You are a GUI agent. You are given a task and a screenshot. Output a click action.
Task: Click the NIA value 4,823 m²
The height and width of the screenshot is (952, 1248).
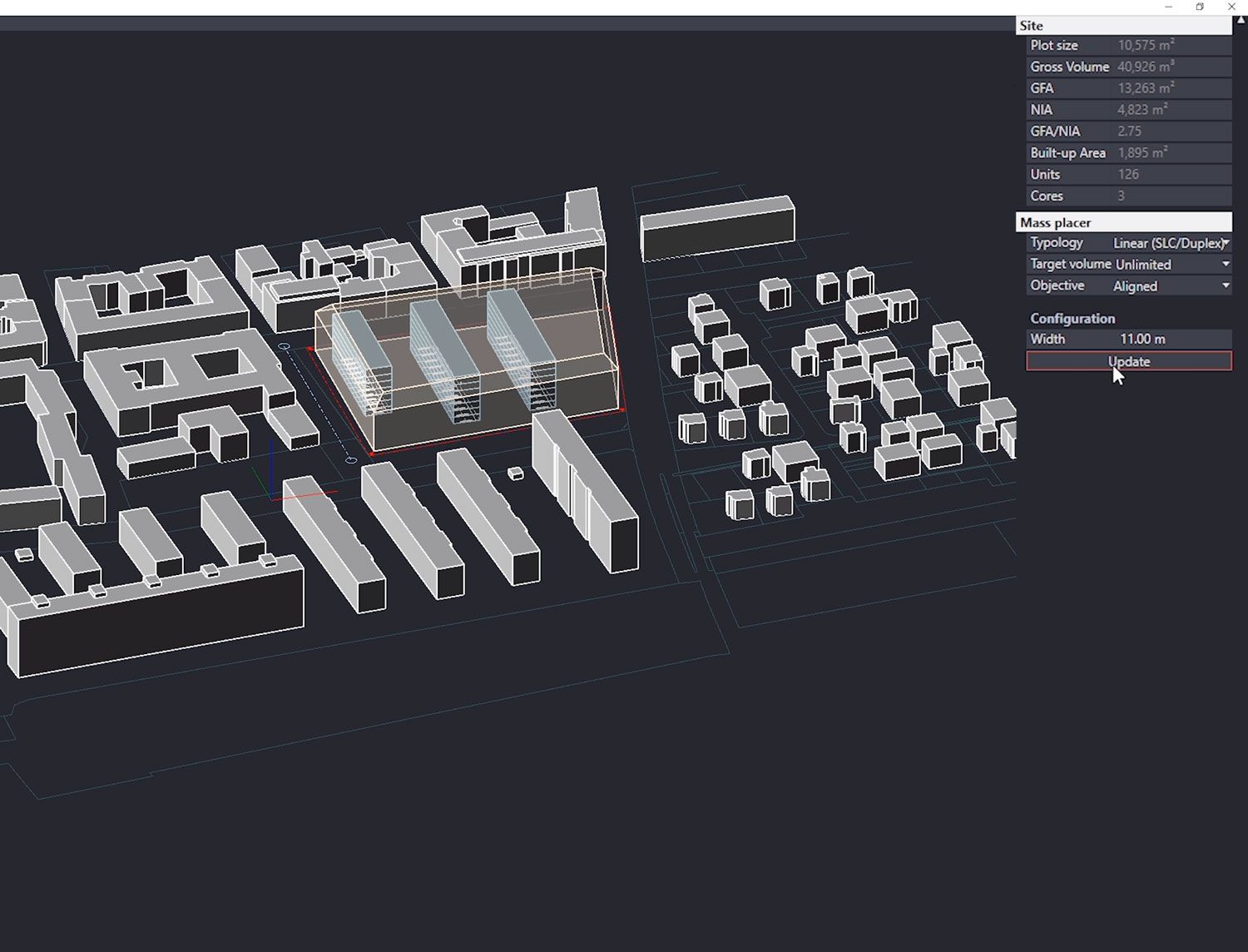click(1142, 110)
